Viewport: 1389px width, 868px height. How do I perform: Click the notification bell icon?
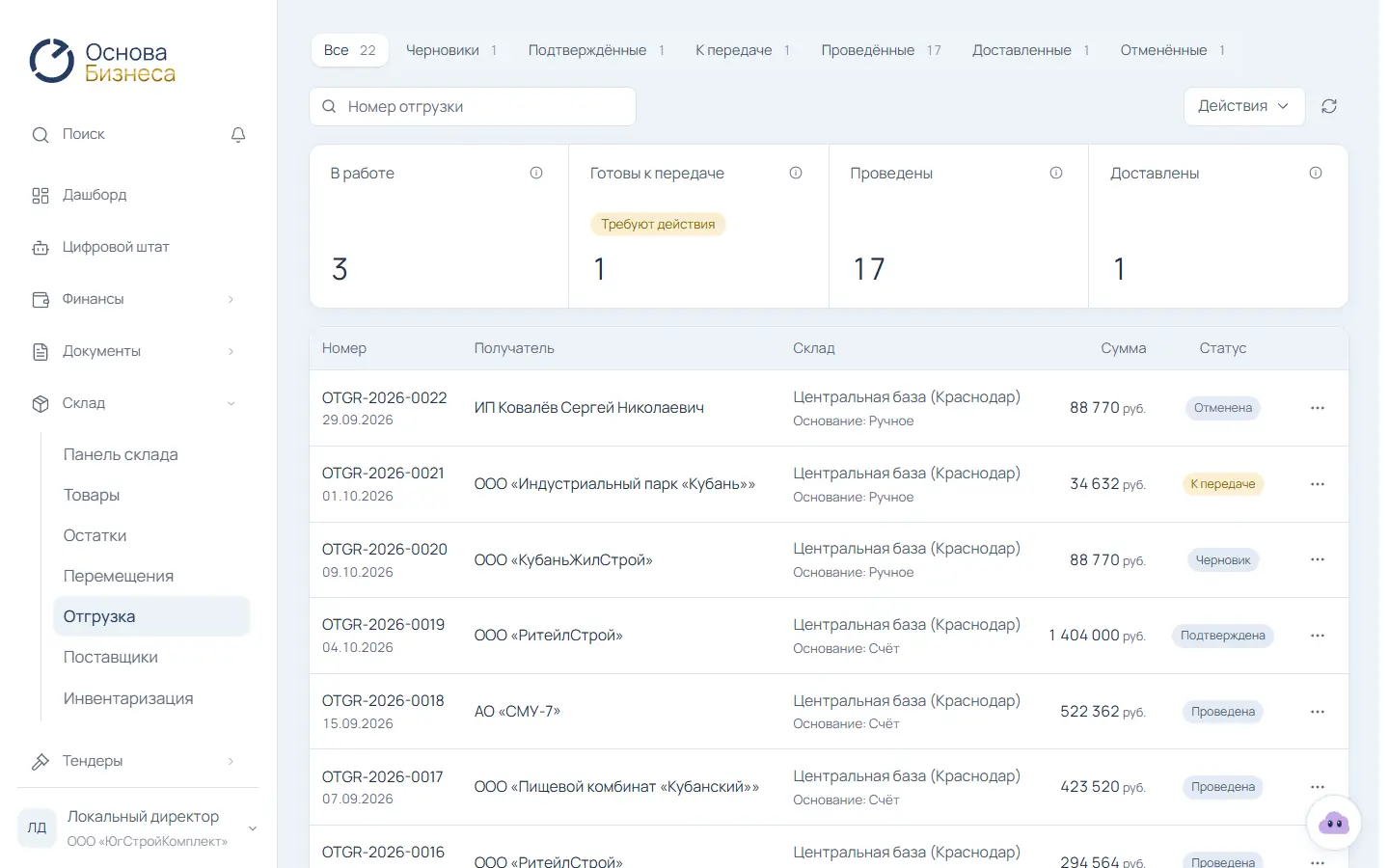(x=238, y=135)
